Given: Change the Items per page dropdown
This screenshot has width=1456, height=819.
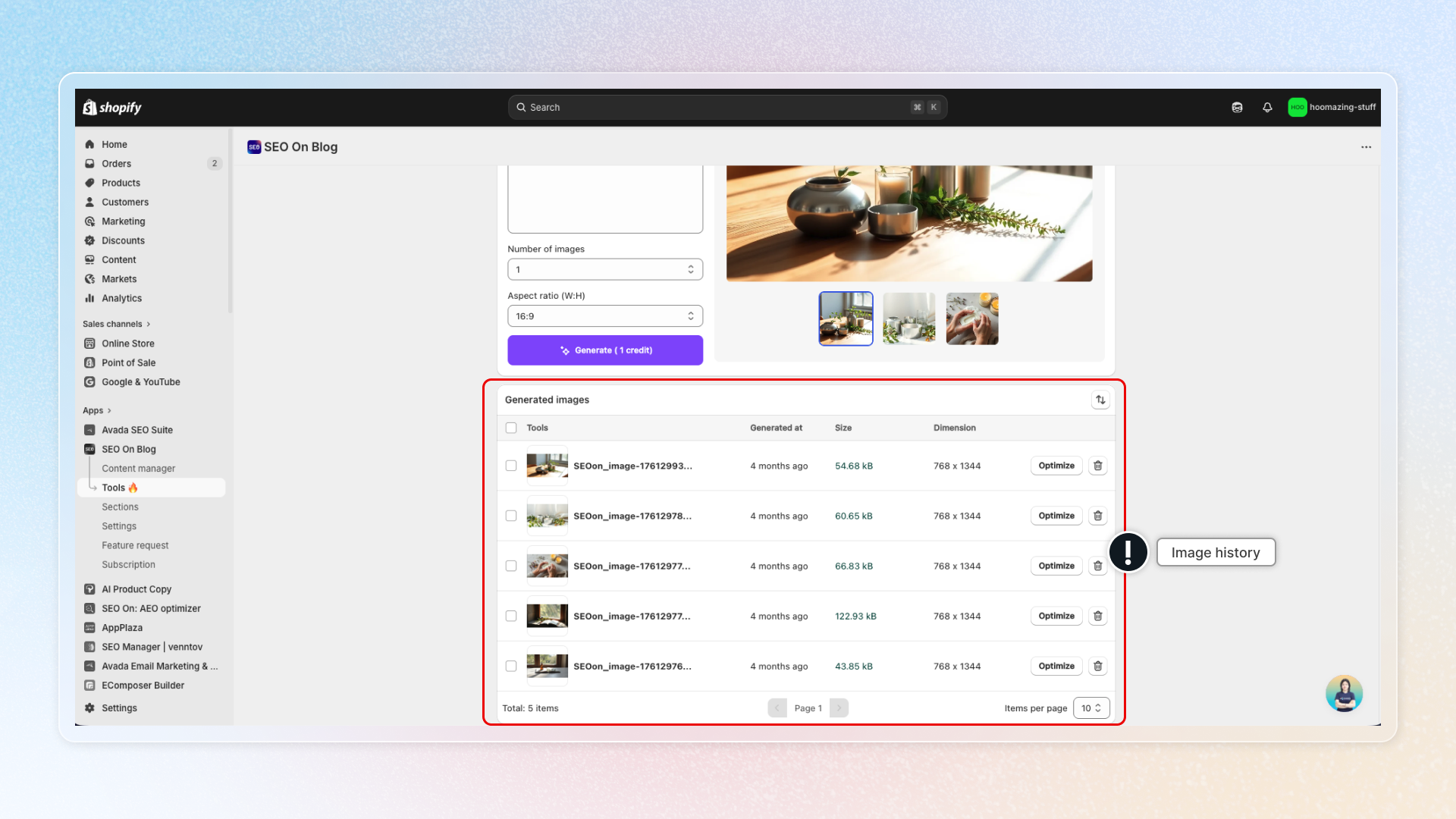Looking at the screenshot, I should coord(1091,708).
